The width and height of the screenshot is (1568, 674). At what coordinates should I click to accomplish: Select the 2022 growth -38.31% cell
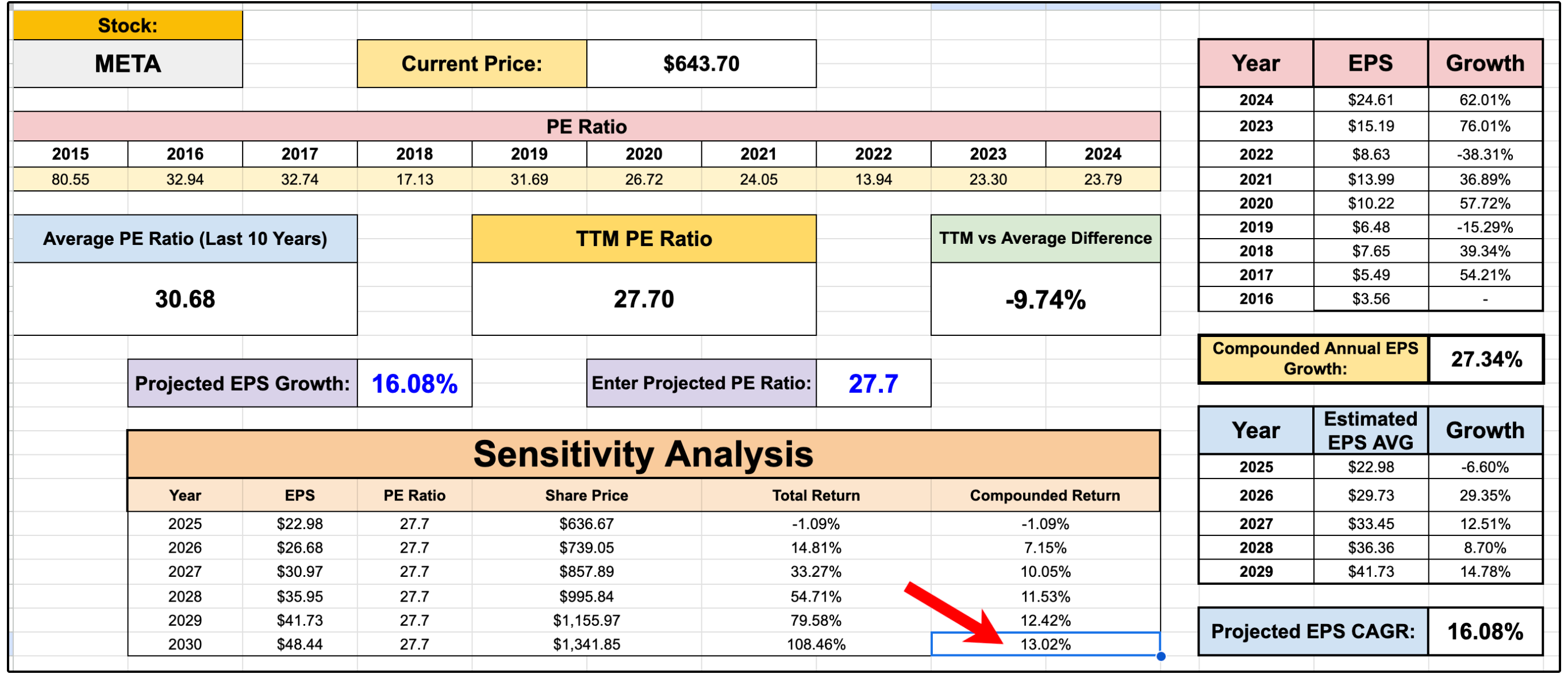point(1485,155)
